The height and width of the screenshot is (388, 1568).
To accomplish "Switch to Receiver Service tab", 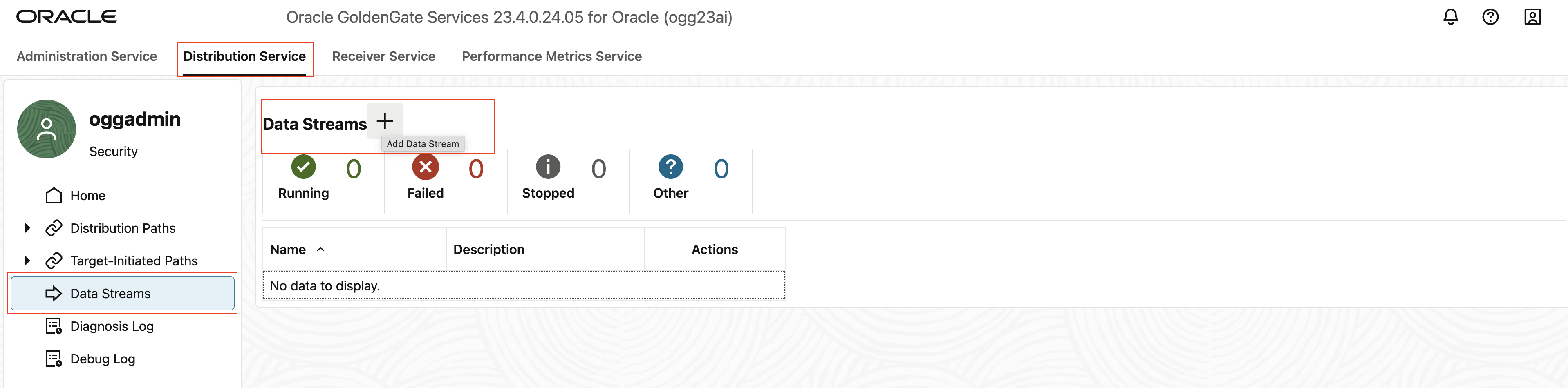I will 383,56.
